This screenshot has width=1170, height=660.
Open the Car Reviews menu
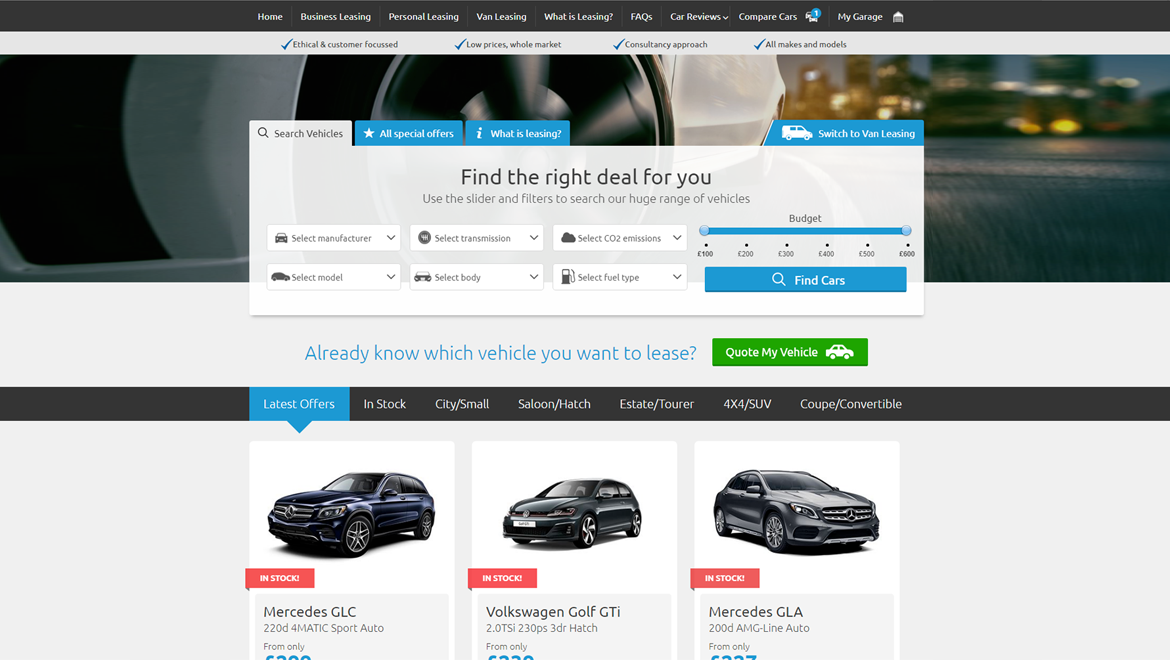697,16
